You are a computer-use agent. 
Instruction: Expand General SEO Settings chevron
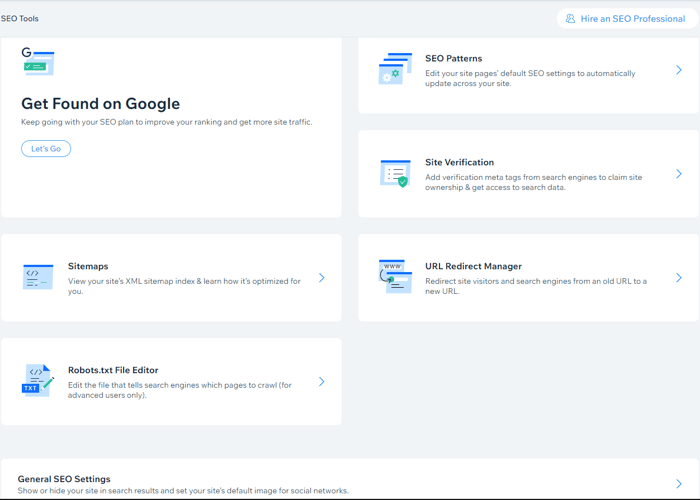(x=679, y=483)
